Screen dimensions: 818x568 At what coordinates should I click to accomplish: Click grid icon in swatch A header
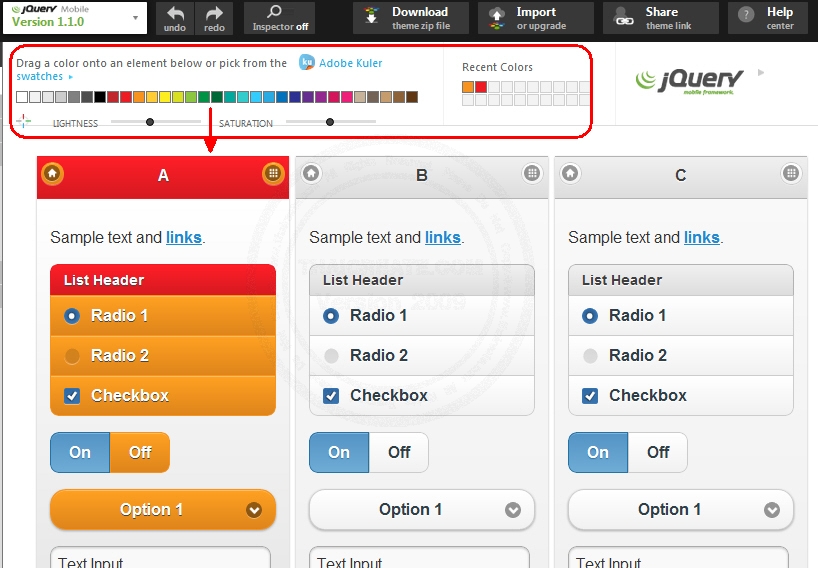[273, 173]
